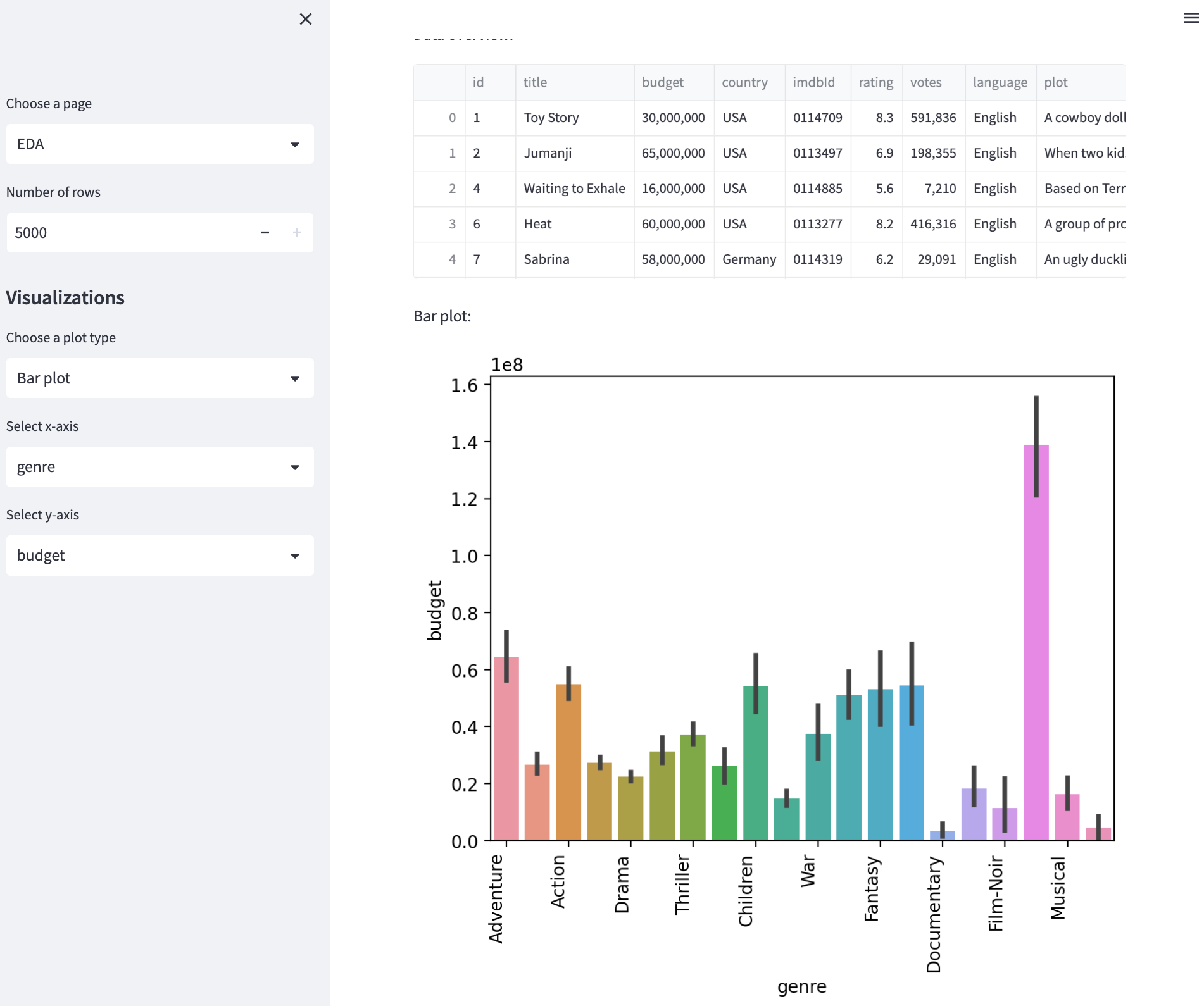Close the sidebar with the X icon
This screenshot has width=1204, height=1006.
306,19
